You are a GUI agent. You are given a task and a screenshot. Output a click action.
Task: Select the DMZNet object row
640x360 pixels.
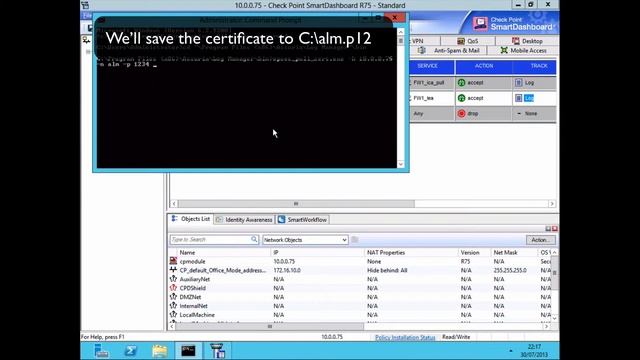pos(360,297)
